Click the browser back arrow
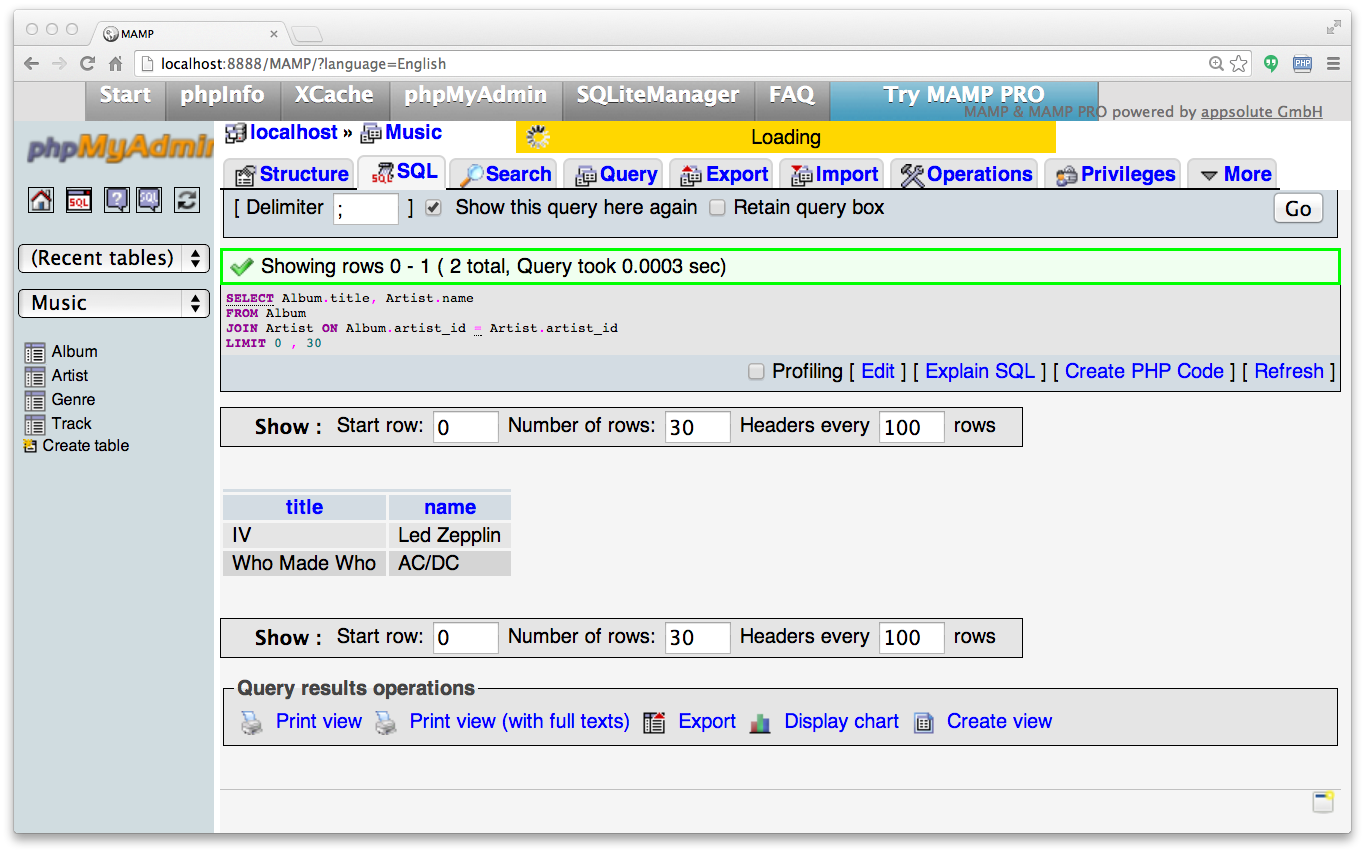The width and height of the screenshot is (1365, 853). tap(32, 63)
